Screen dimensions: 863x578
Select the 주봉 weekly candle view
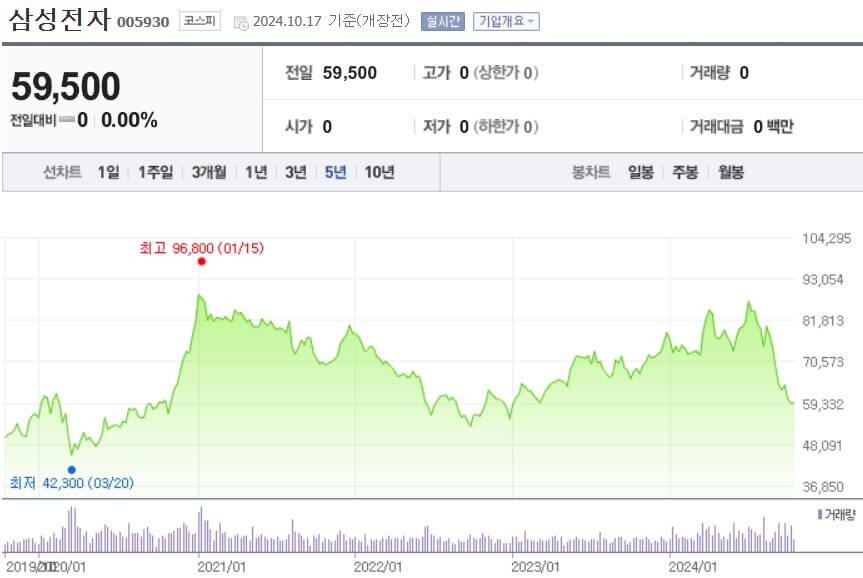[684, 171]
